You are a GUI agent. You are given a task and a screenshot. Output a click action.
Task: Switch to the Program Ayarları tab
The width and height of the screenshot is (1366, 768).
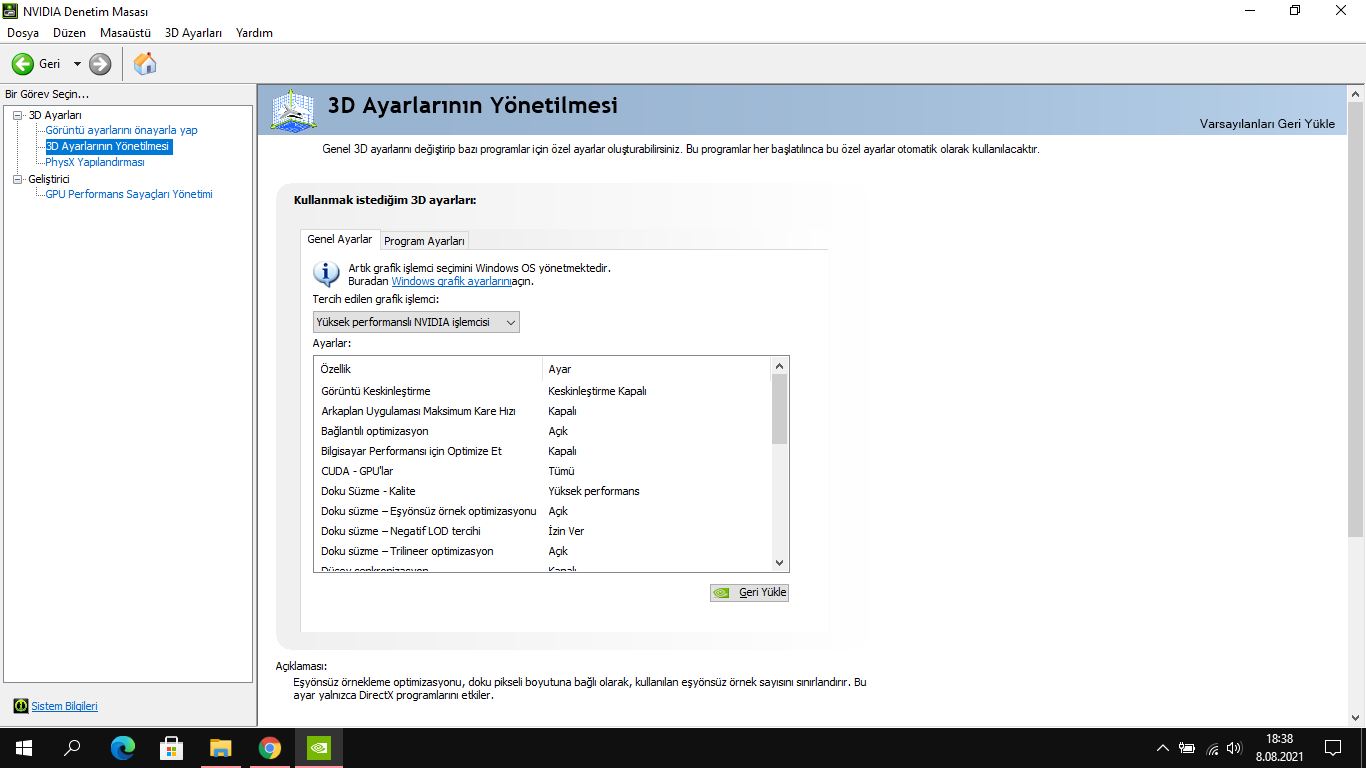coord(425,241)
